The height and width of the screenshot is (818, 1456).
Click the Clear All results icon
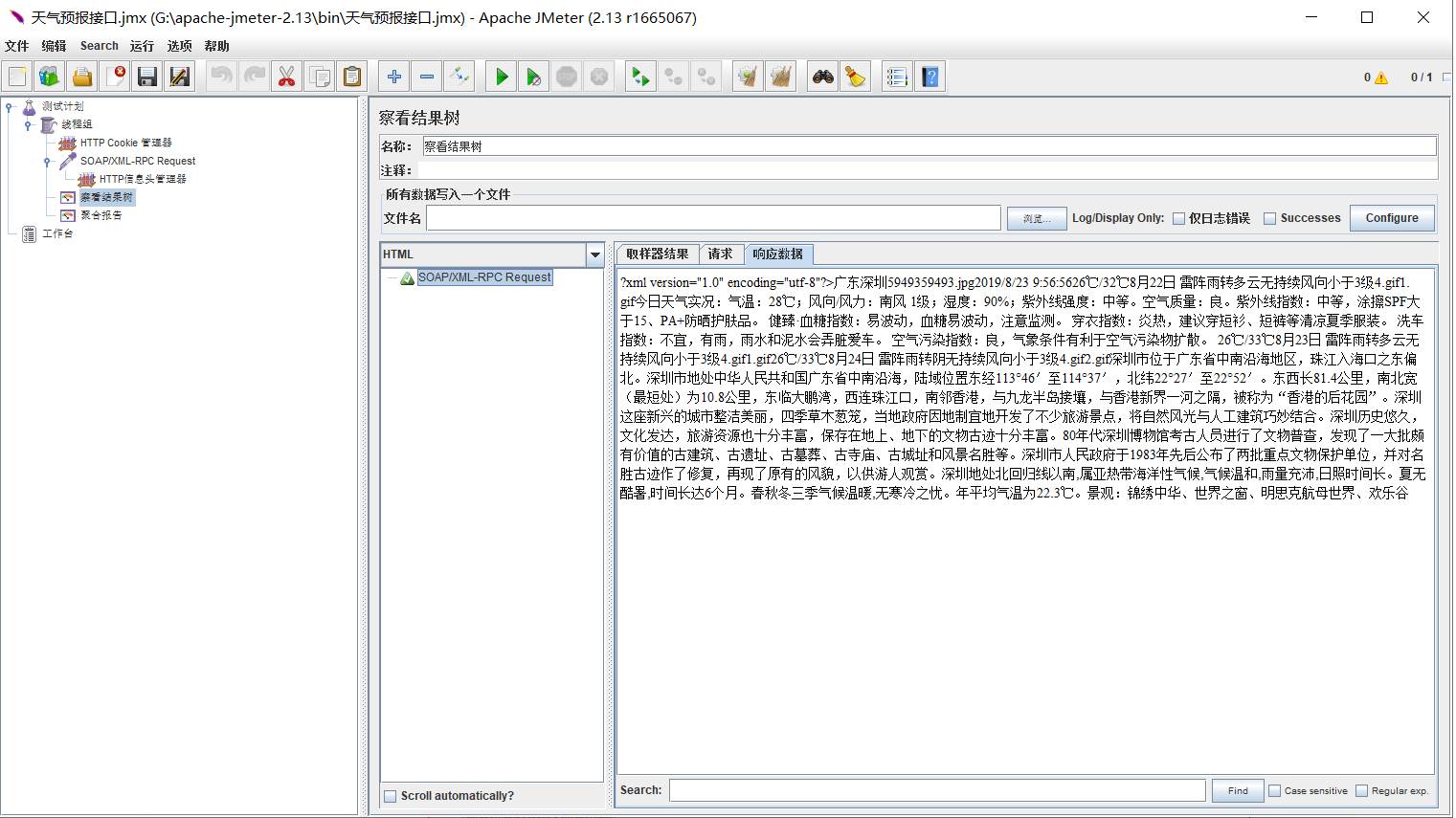(x=781, y=77)
